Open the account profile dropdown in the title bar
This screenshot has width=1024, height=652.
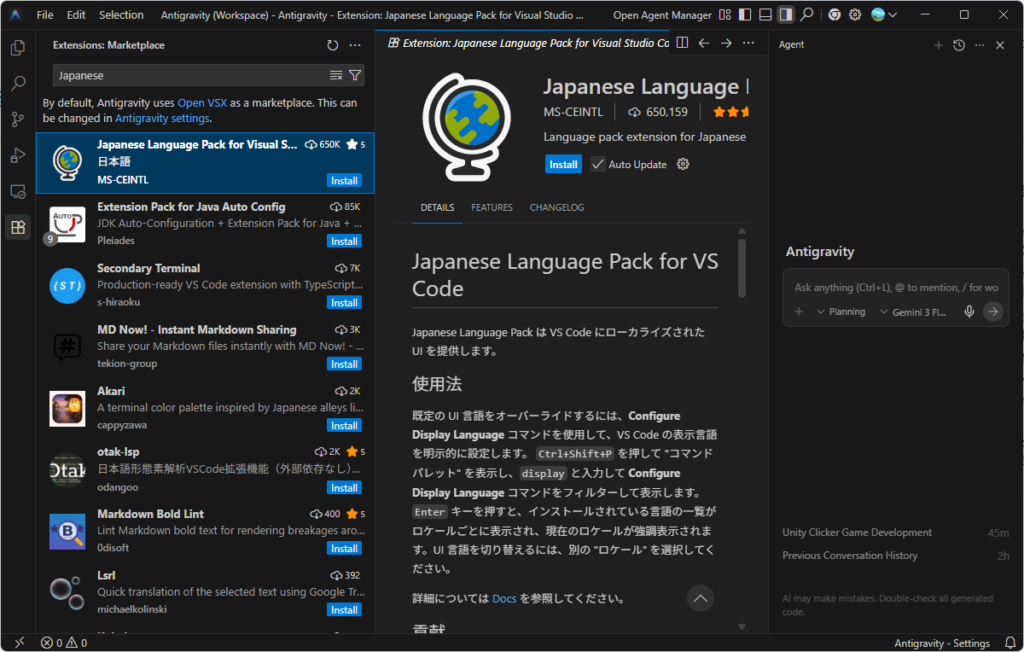click(x=883, y=15)
